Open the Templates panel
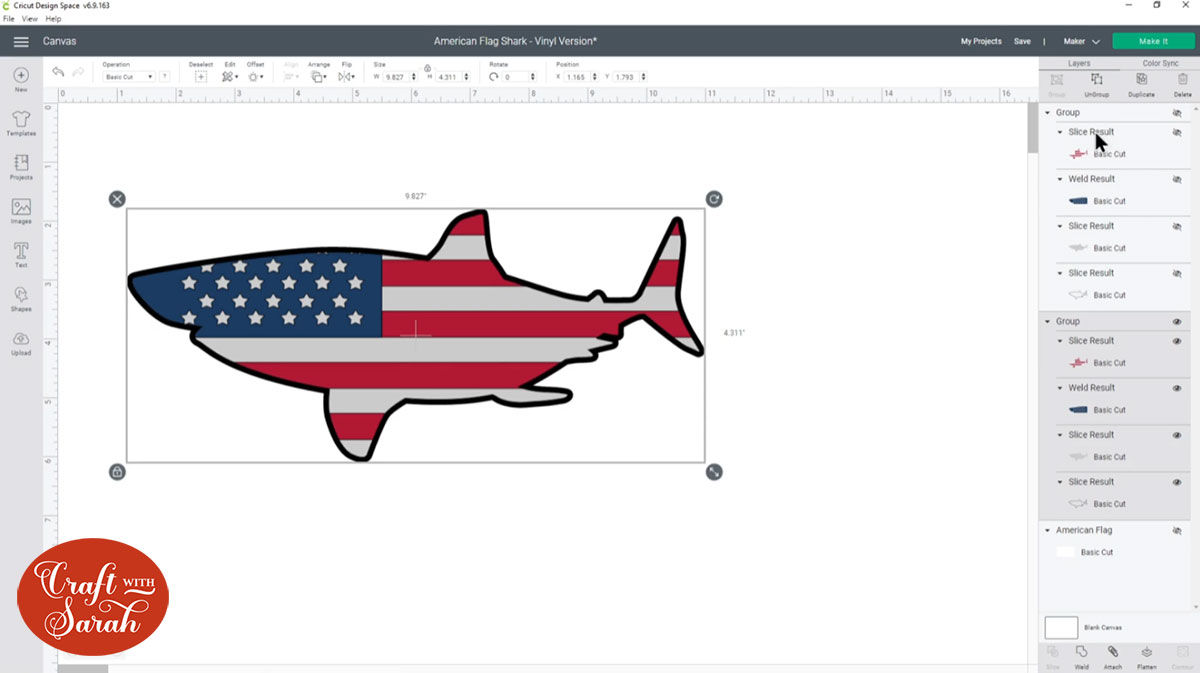Screen dimensions: 1200x673 point(21,123)
